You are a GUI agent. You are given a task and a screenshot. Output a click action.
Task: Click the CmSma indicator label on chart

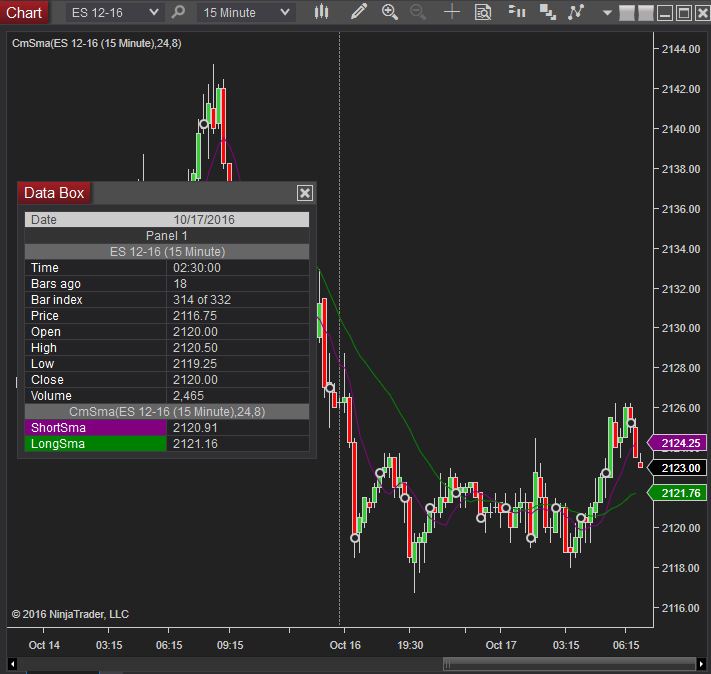(x=97, y=43)
